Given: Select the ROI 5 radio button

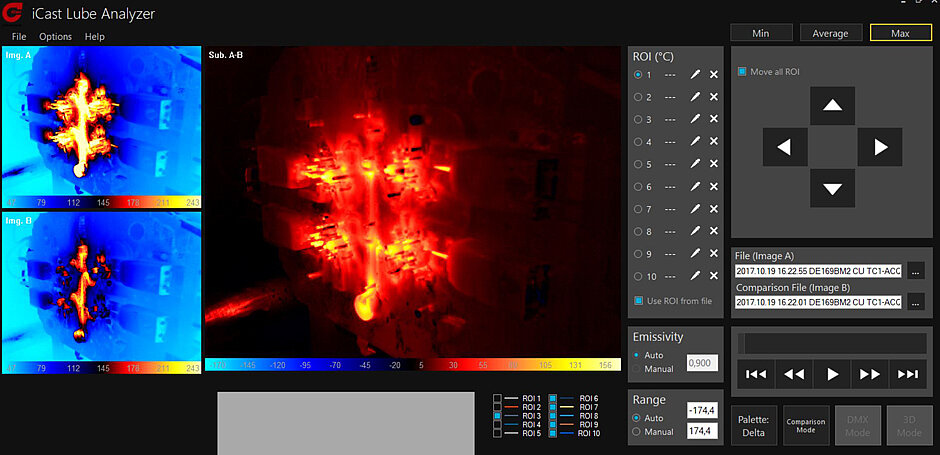Looking at the screenshot, I should (639, 165).
